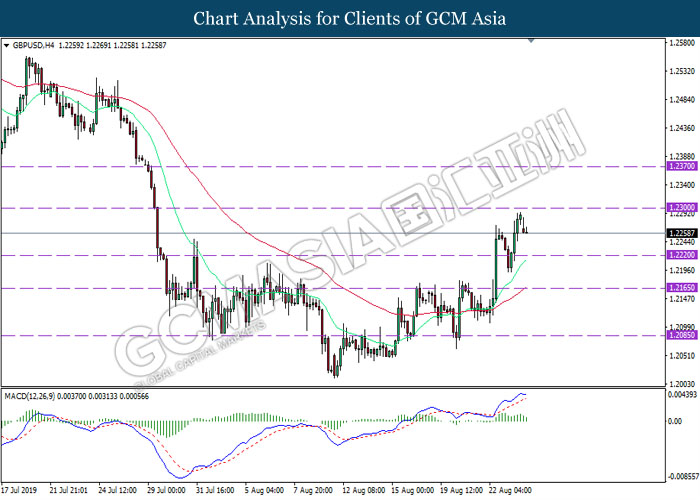
Task: Click the 12 Aug 08:00 time label
Action: (x=363, y=490)
